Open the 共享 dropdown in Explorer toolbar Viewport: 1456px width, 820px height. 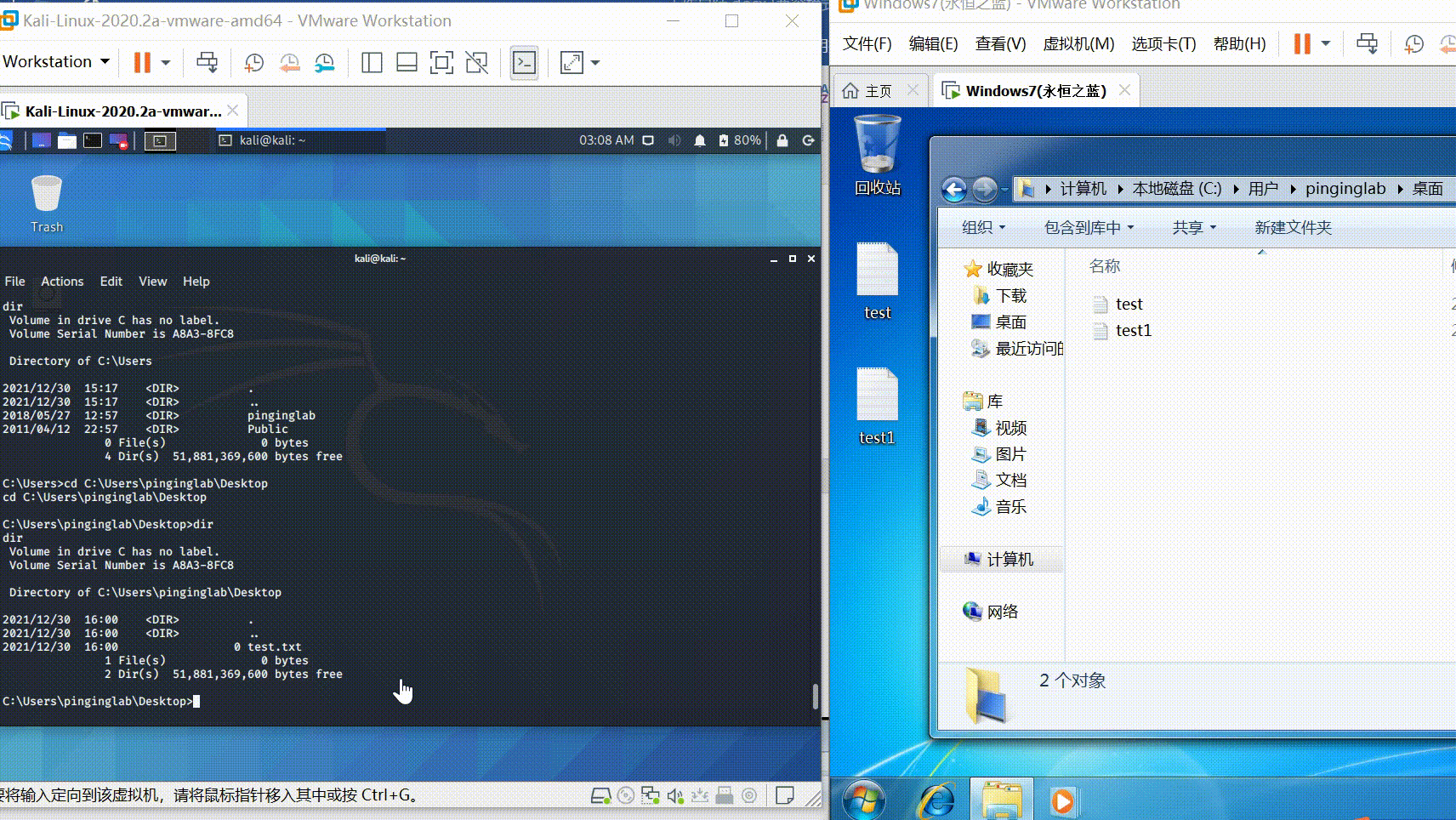pos(1193,227)
